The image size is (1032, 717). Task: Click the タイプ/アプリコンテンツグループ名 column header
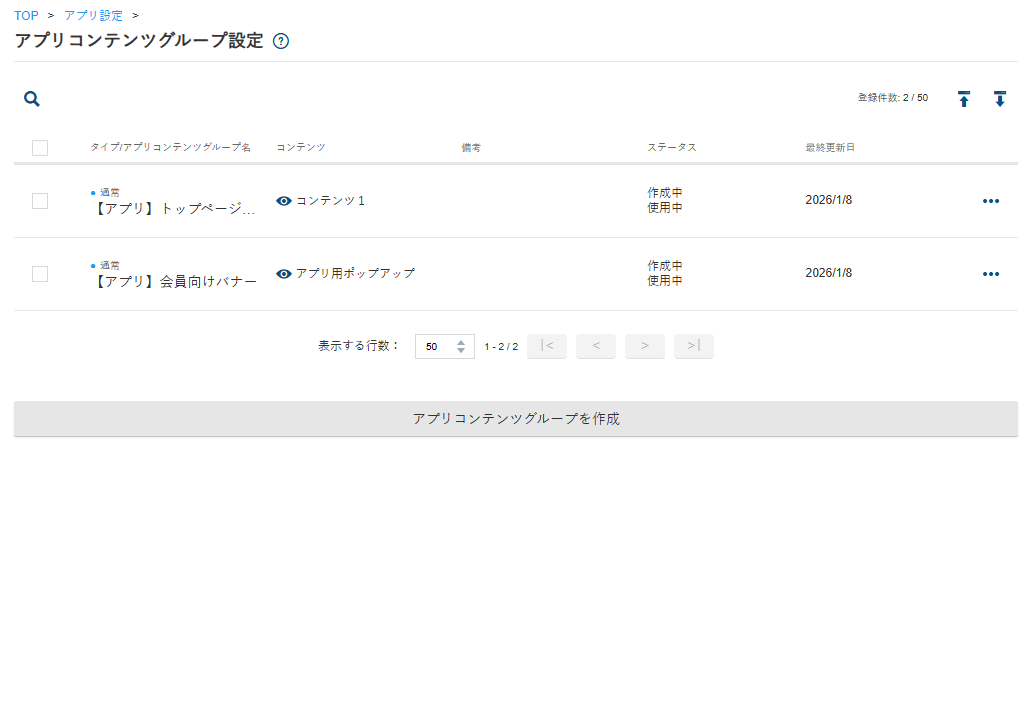pyautogui.click(x=170, y=147)
